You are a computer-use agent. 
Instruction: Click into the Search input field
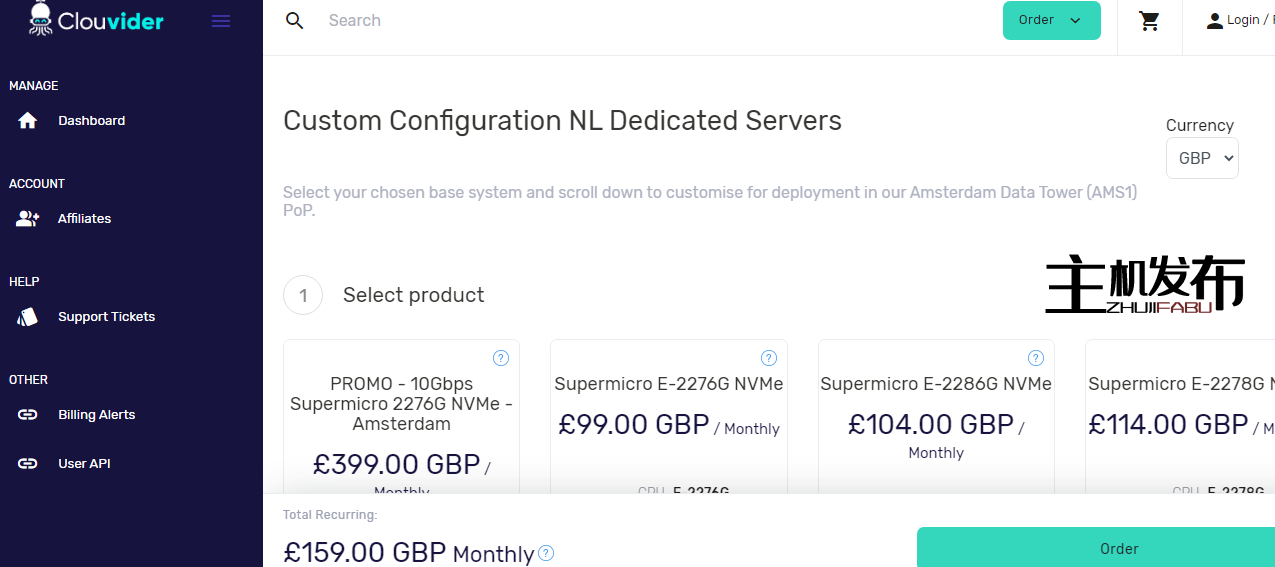[600, 21]
